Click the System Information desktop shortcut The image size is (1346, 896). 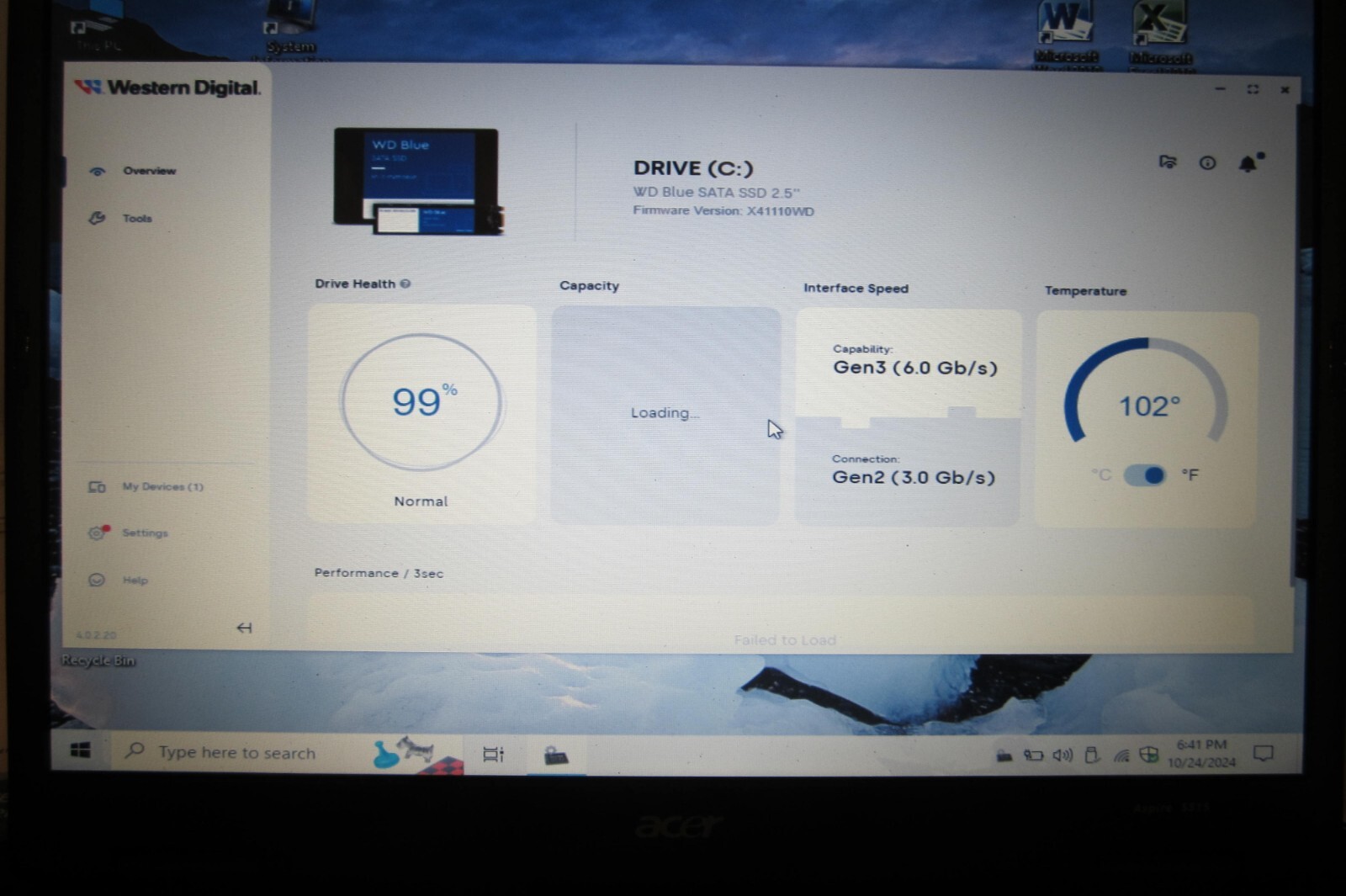[x=291, y=29]
